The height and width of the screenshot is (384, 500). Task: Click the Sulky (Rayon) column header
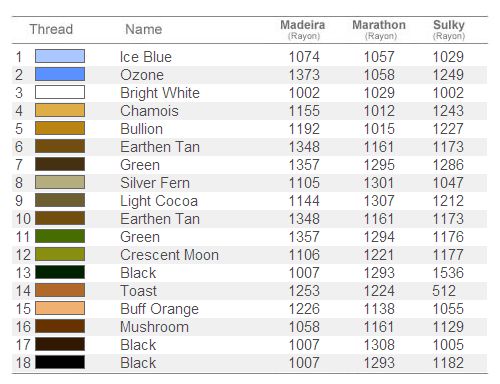click(x=449, y=30)
